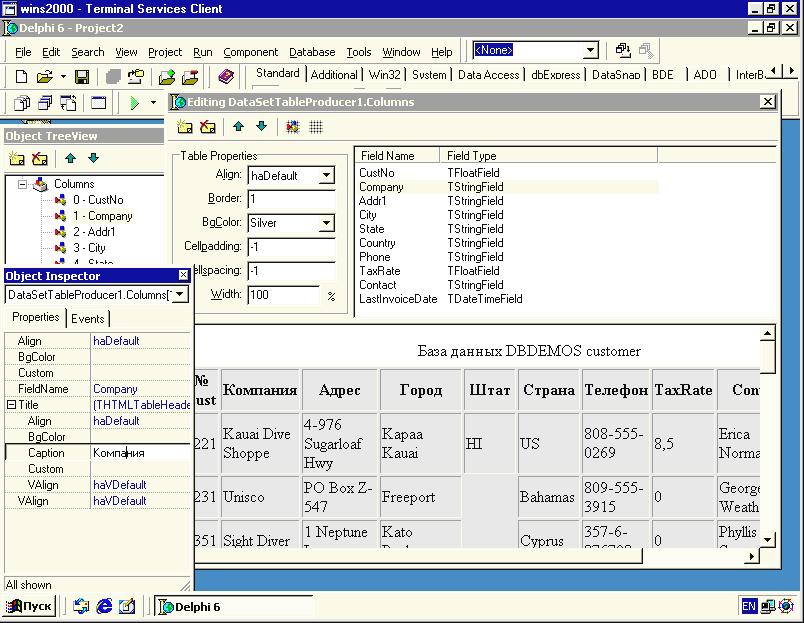Click Add file to project icon

coord(167,77)
